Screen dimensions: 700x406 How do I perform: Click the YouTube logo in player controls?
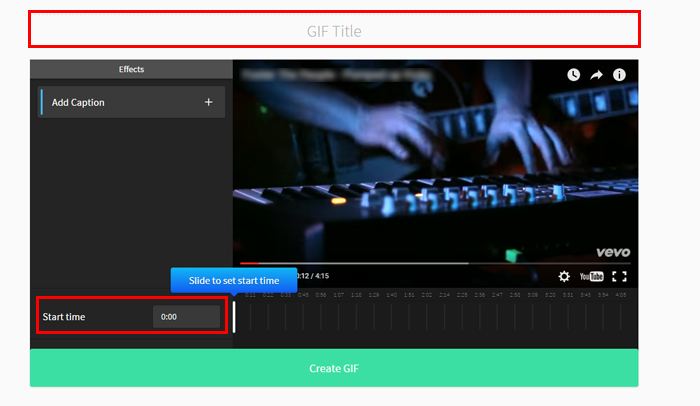(x=592, y=276)
